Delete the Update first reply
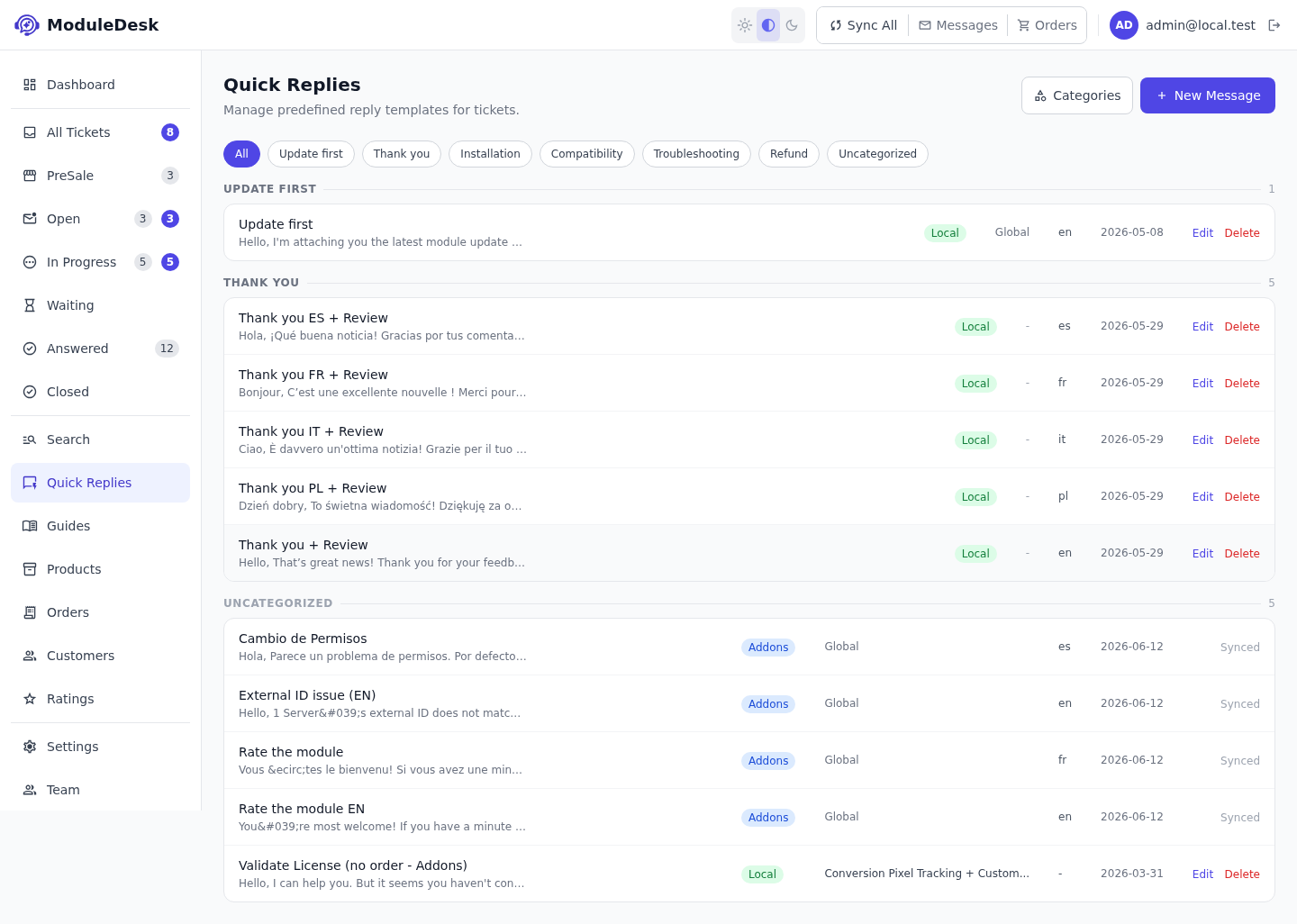Screen dimensions: 1297x924 [x=1242, y=233]
